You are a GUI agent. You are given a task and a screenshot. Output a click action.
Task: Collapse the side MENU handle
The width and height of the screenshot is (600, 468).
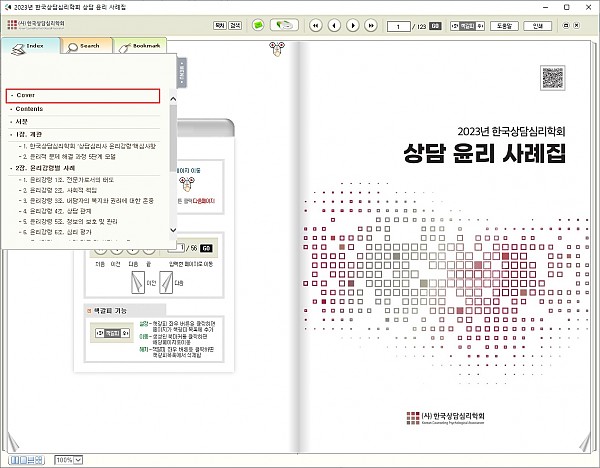182,72
